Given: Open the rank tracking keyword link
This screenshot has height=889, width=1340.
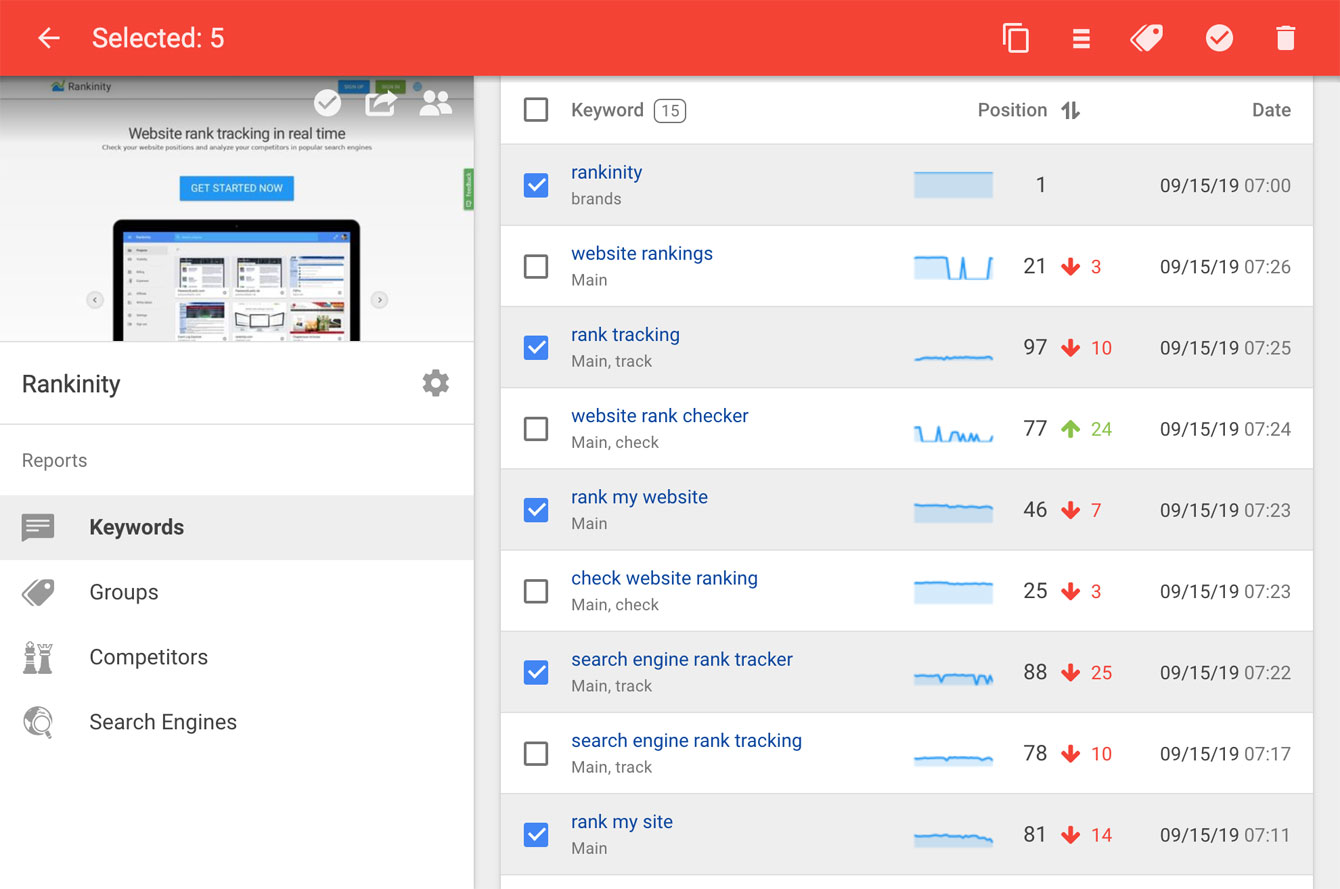Looking at the screenshot, I should [x=625, y=334].
